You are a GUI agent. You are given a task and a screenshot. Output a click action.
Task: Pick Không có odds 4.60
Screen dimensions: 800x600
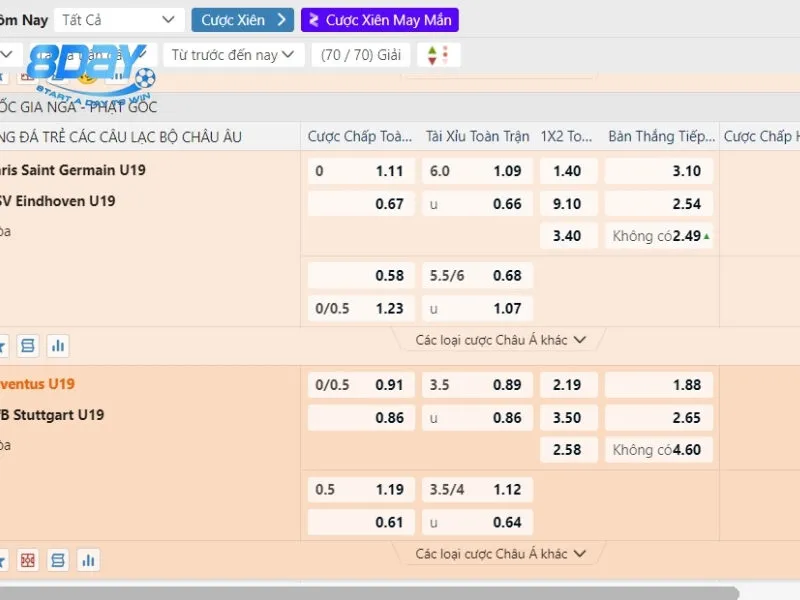click(x=659, y=449)
